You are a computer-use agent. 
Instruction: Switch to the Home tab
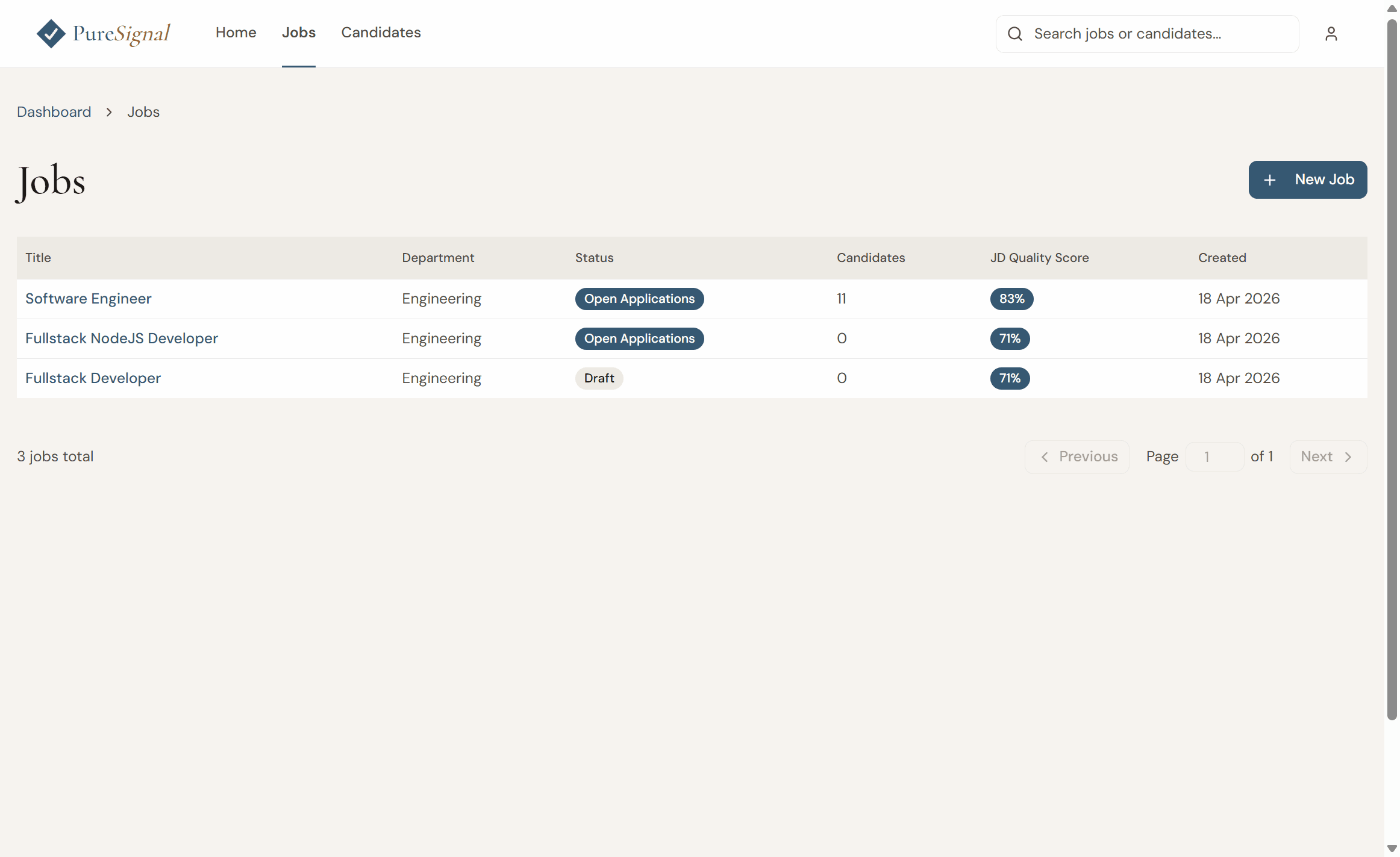(x=236, y=33)
